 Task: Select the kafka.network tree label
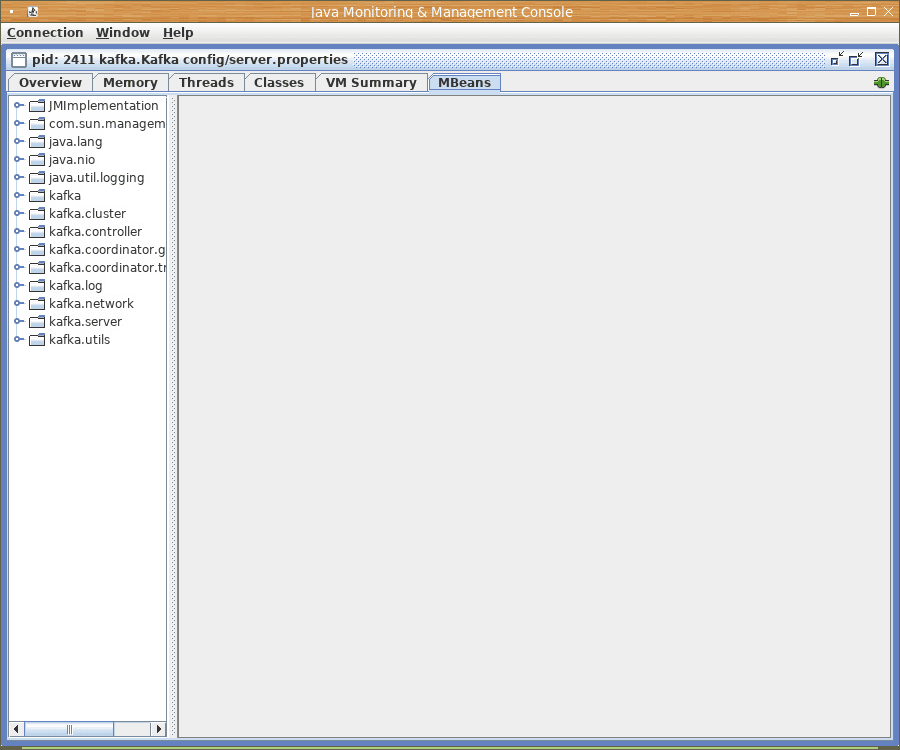click(91, 304)
